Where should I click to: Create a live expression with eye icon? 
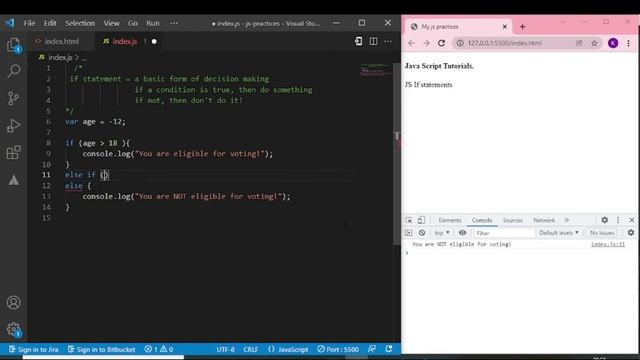point(462,233)
